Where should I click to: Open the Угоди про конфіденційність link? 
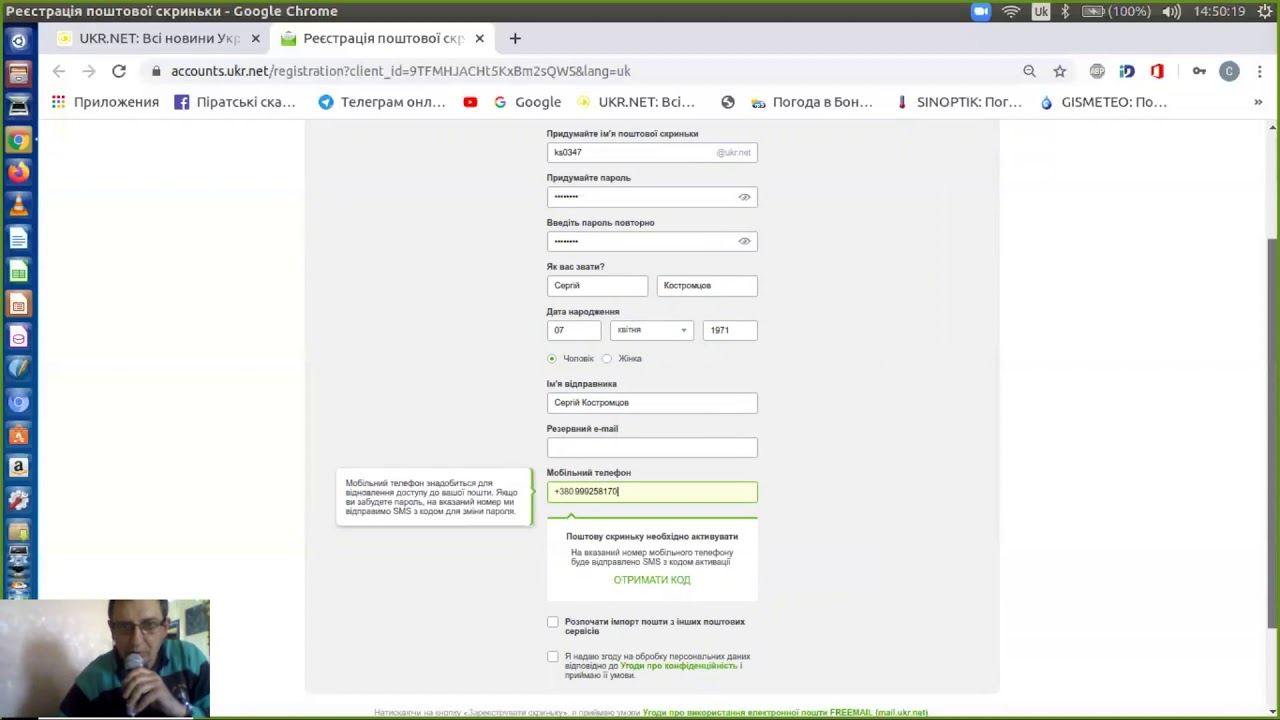678,666
